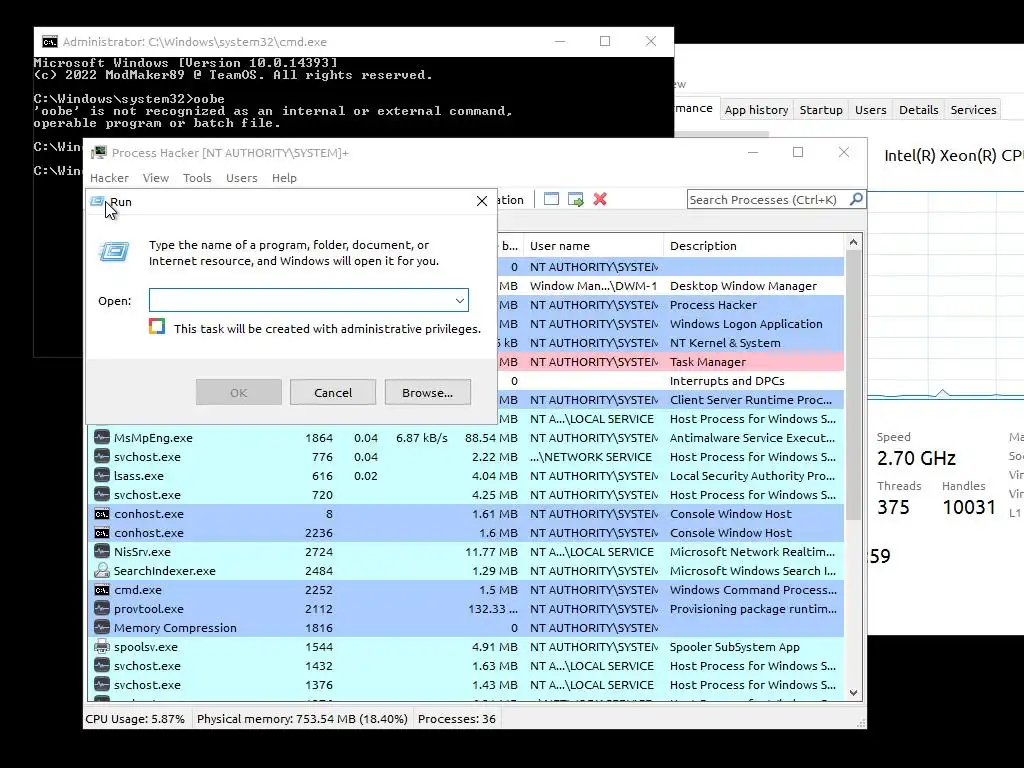Select svchost.exe row with PID 1432

coord(466,665)
